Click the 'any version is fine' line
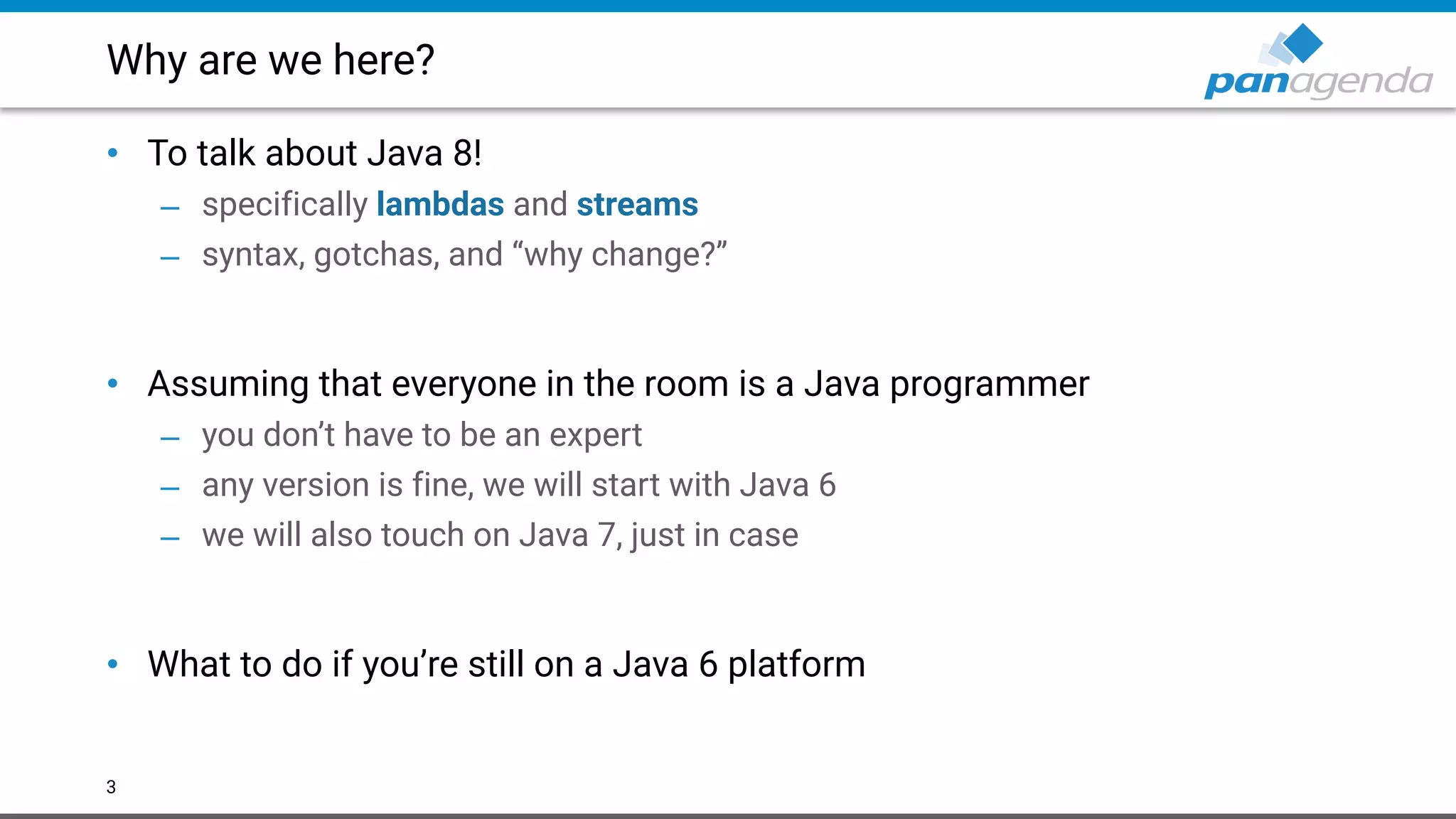1456x819 pixels. click(518, 486)
